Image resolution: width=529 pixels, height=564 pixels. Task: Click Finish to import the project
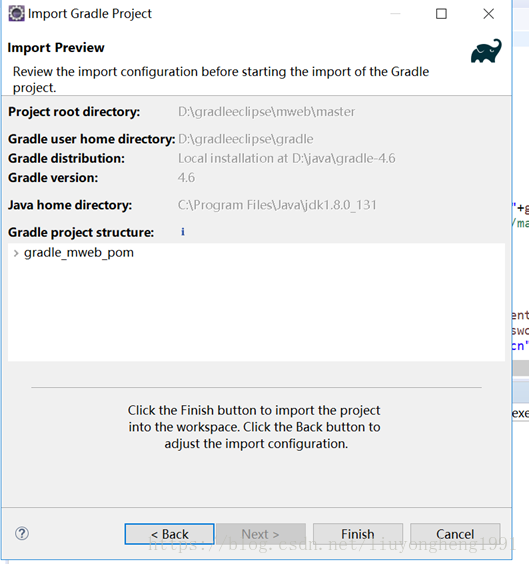click(x=358, y=534)
